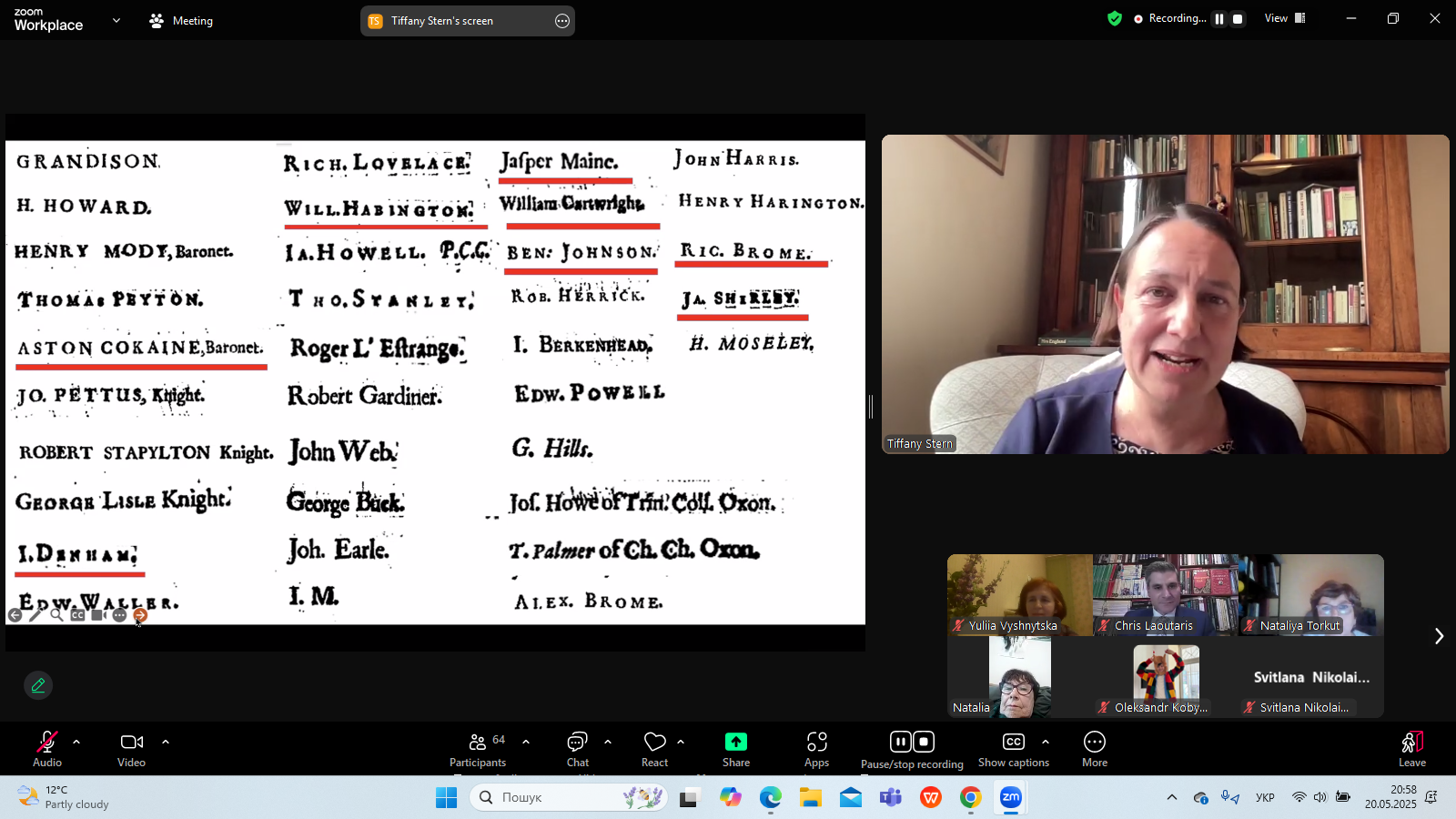Screen dimensions: 1456x819
Task: Expand video options arrow next to Video
Action: click(x=166, y=742)
